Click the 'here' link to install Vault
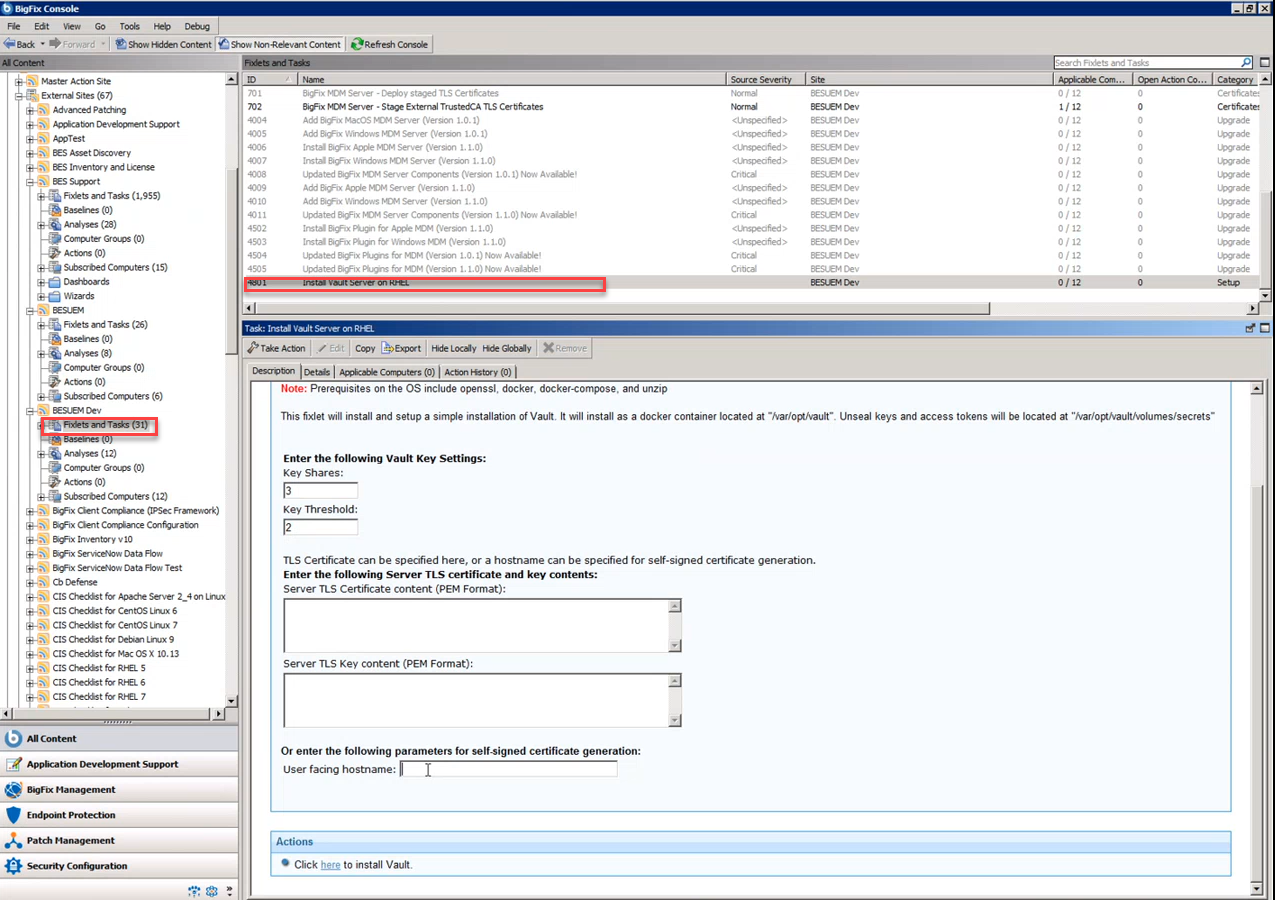The height and width of the screenshot is (900, 1275). (330, 865)
